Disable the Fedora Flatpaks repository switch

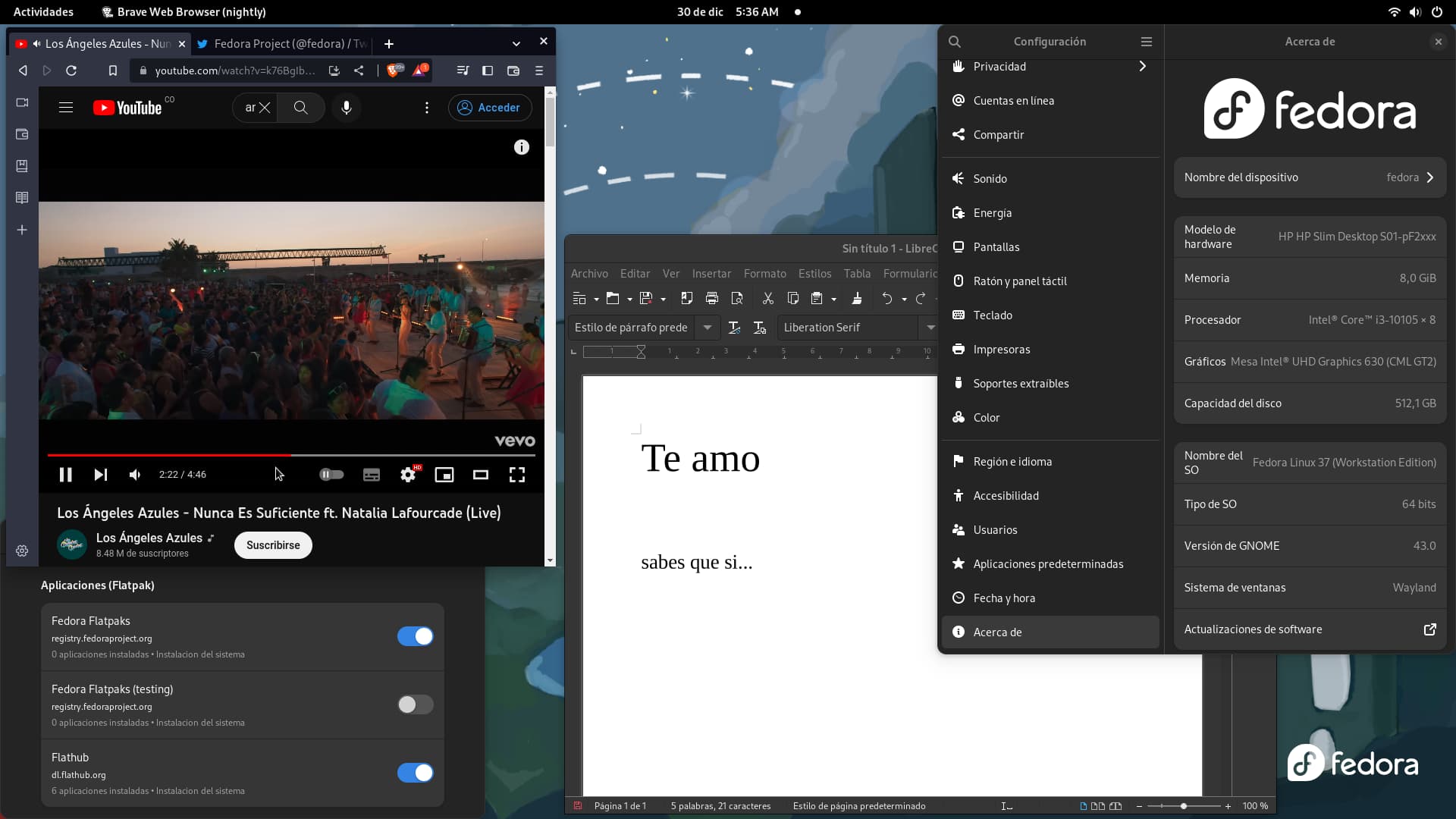(415, 636)
